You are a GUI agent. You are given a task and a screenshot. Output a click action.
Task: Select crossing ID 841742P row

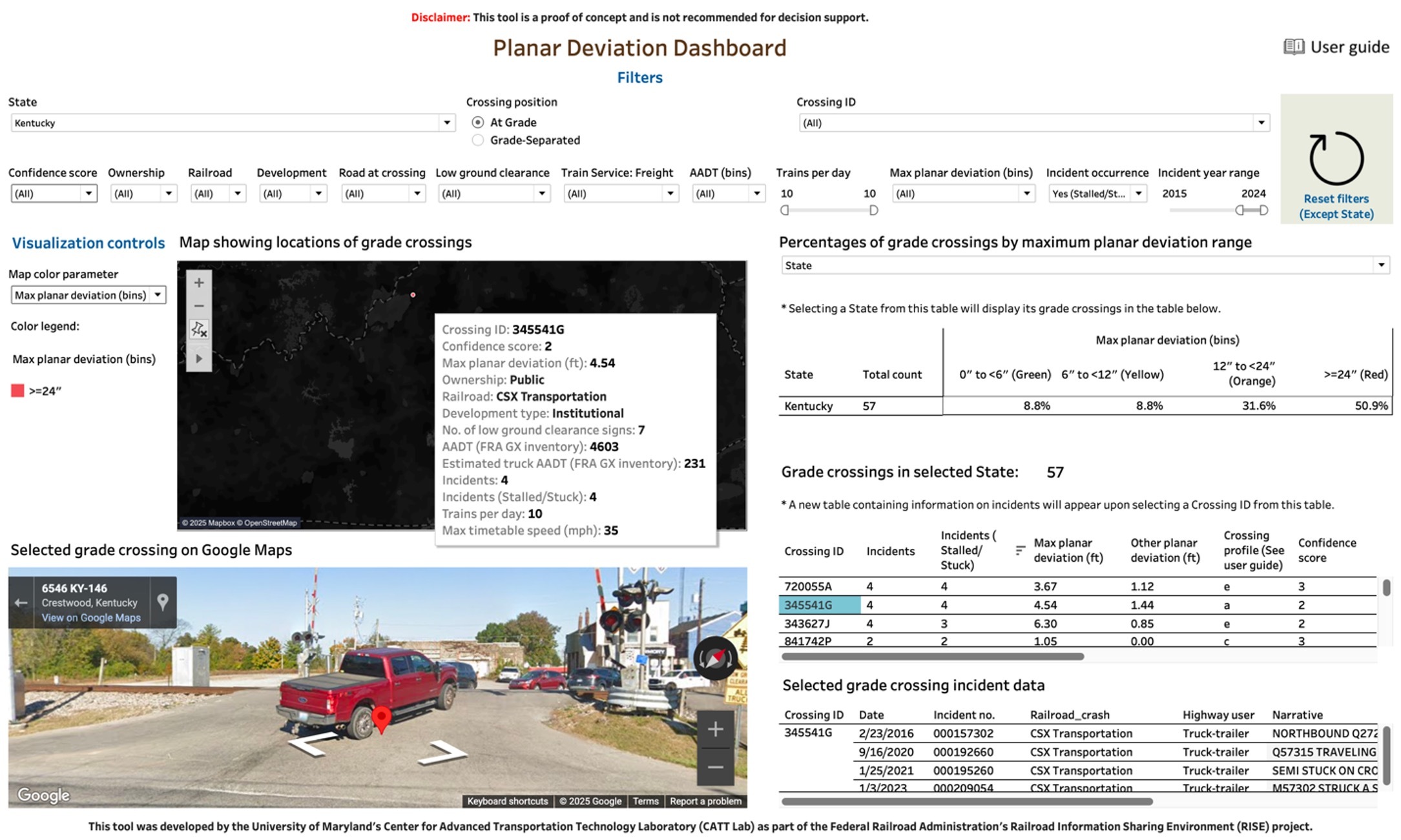point(1077,640)
